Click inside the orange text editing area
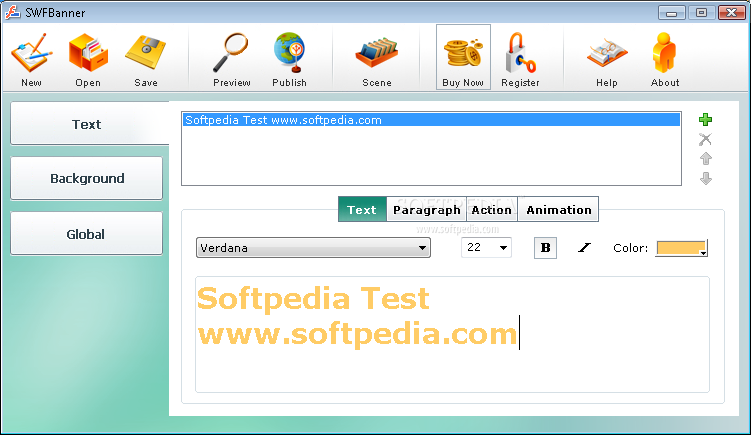 tap(452, 334)
